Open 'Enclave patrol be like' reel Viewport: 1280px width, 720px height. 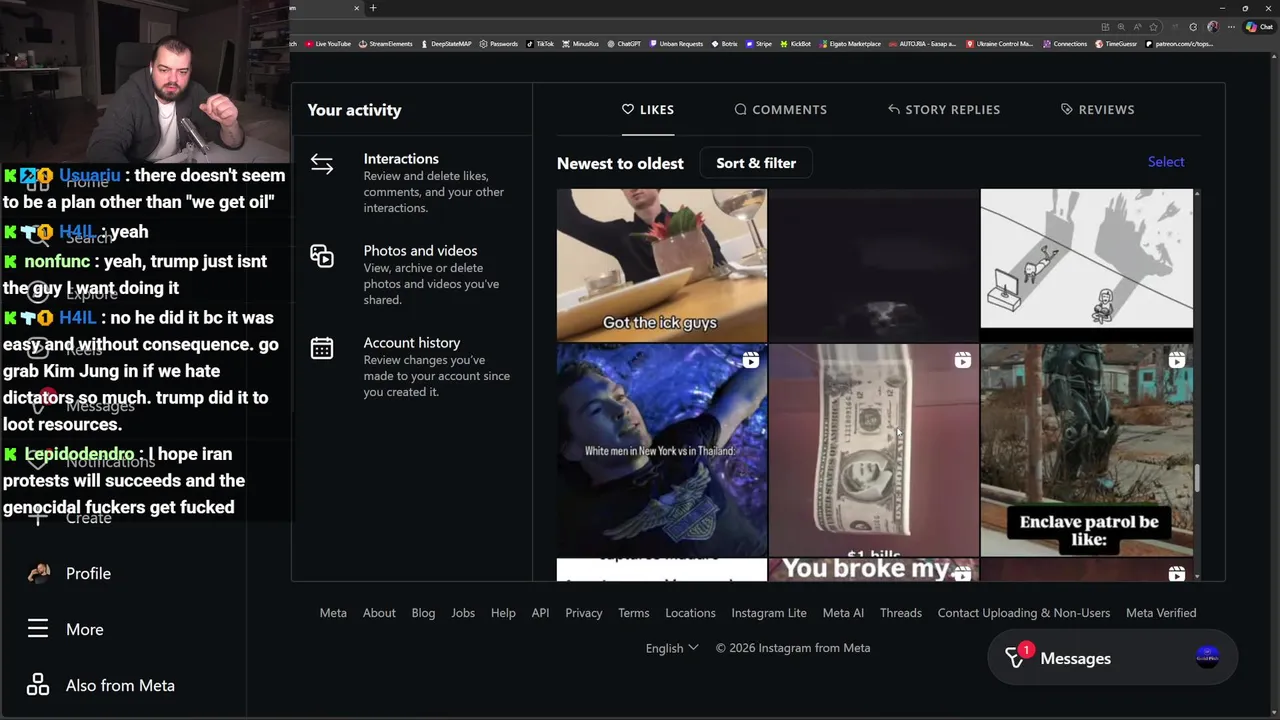pyautogui.click(x=1086, y=450)
